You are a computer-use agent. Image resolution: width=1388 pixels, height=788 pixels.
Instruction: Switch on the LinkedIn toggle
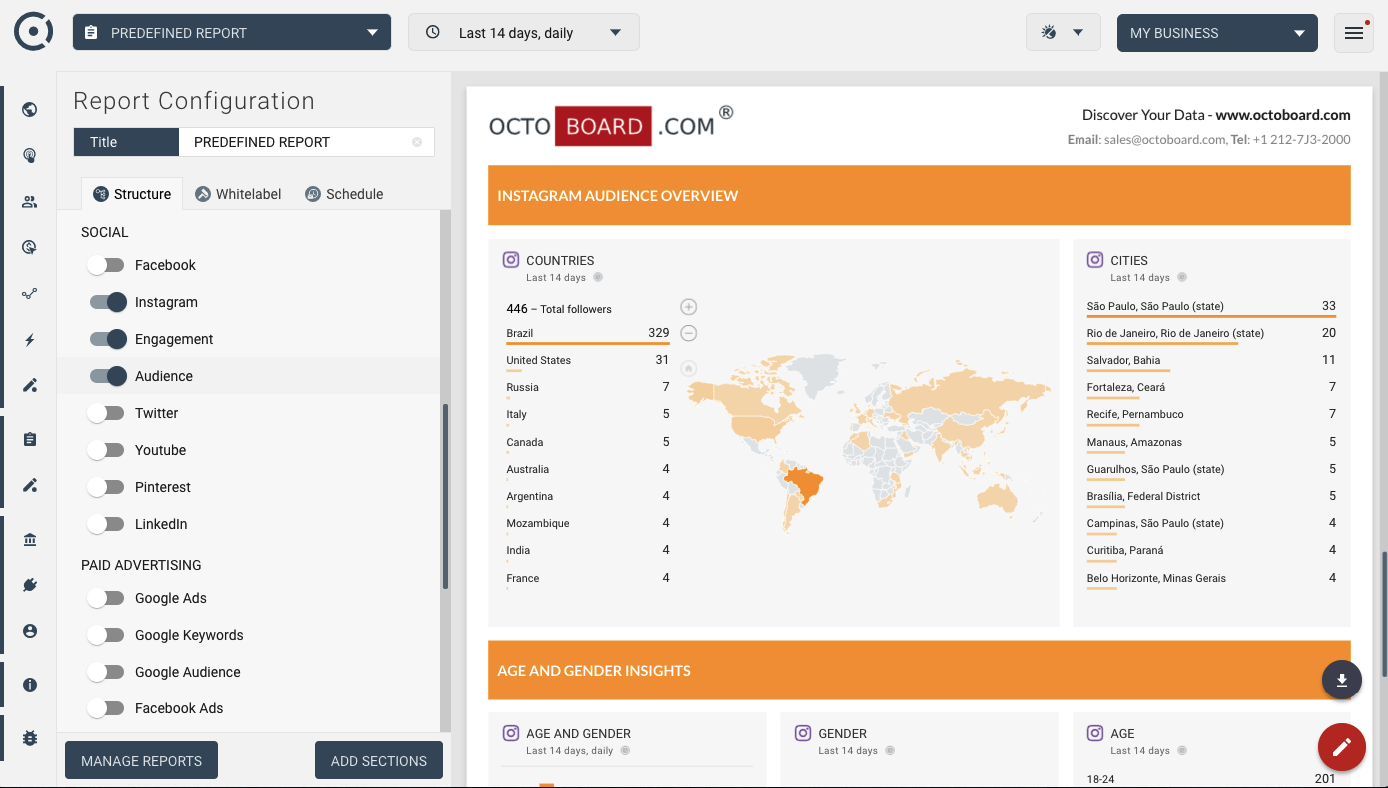point(106,524)
